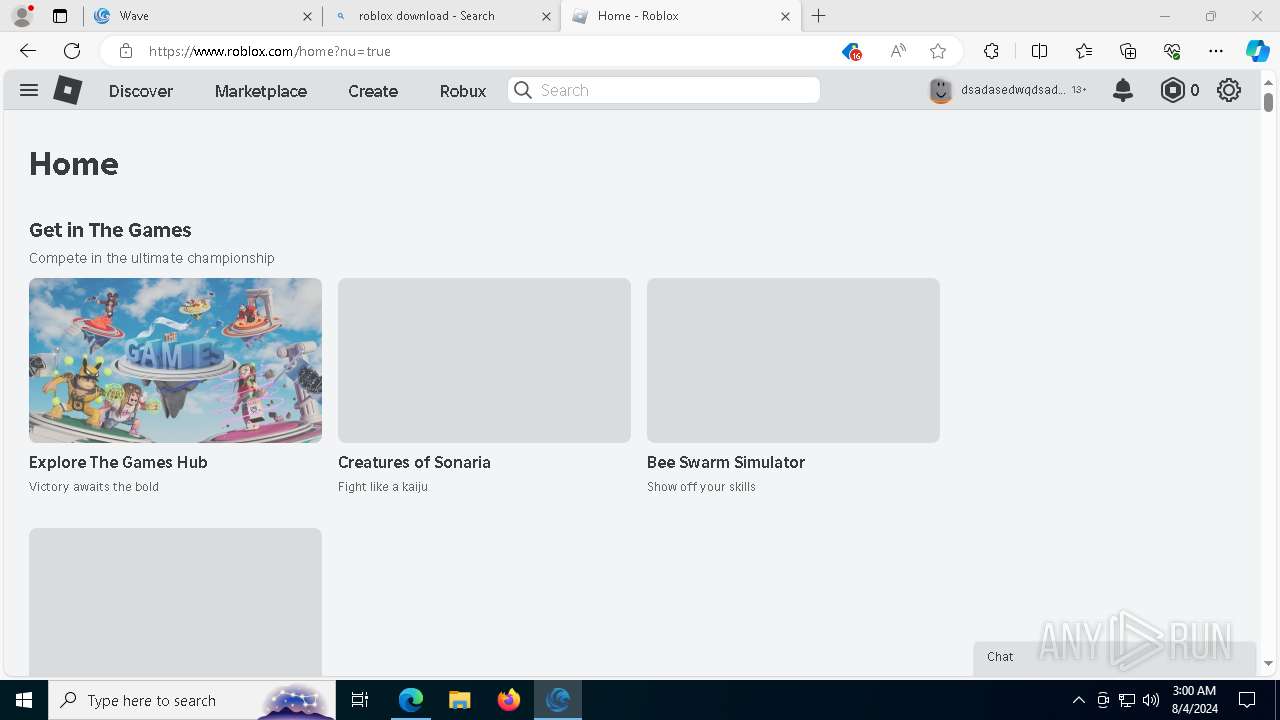Open Task View on the taskbar
This screenshot has width=1280, height=720.
tap(360, 700)
